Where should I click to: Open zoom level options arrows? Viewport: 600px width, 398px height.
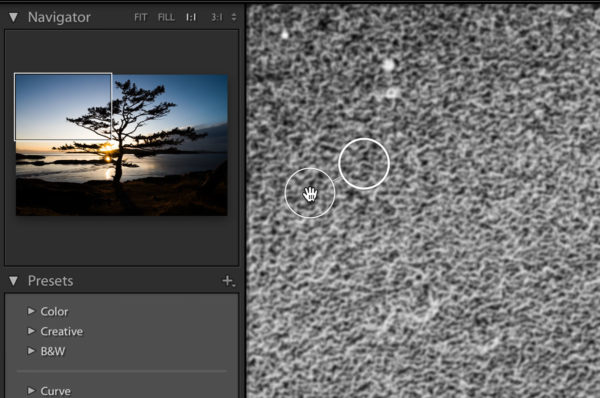tap(234, 17)
